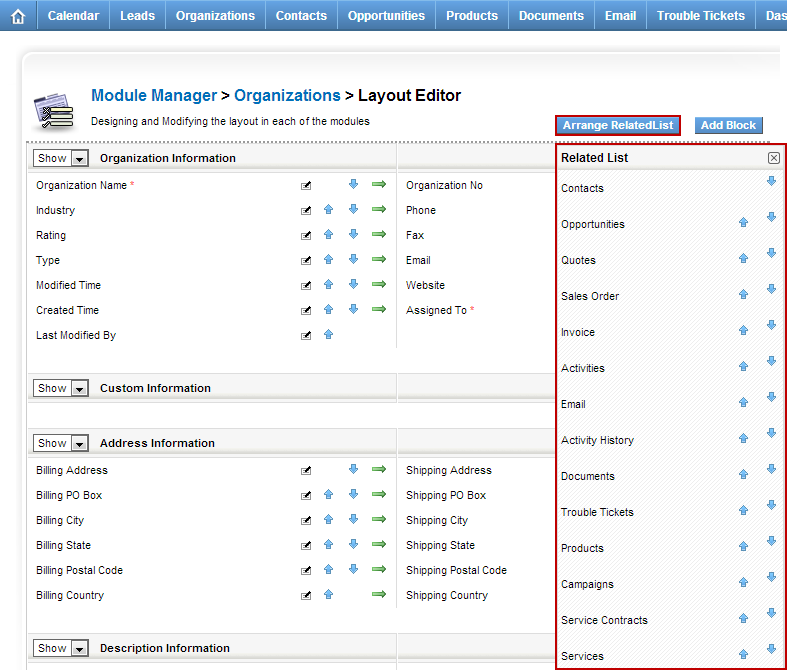Screen dimensions: 787x670
Task: Close the Related List panel
Action: click(773, 158)
